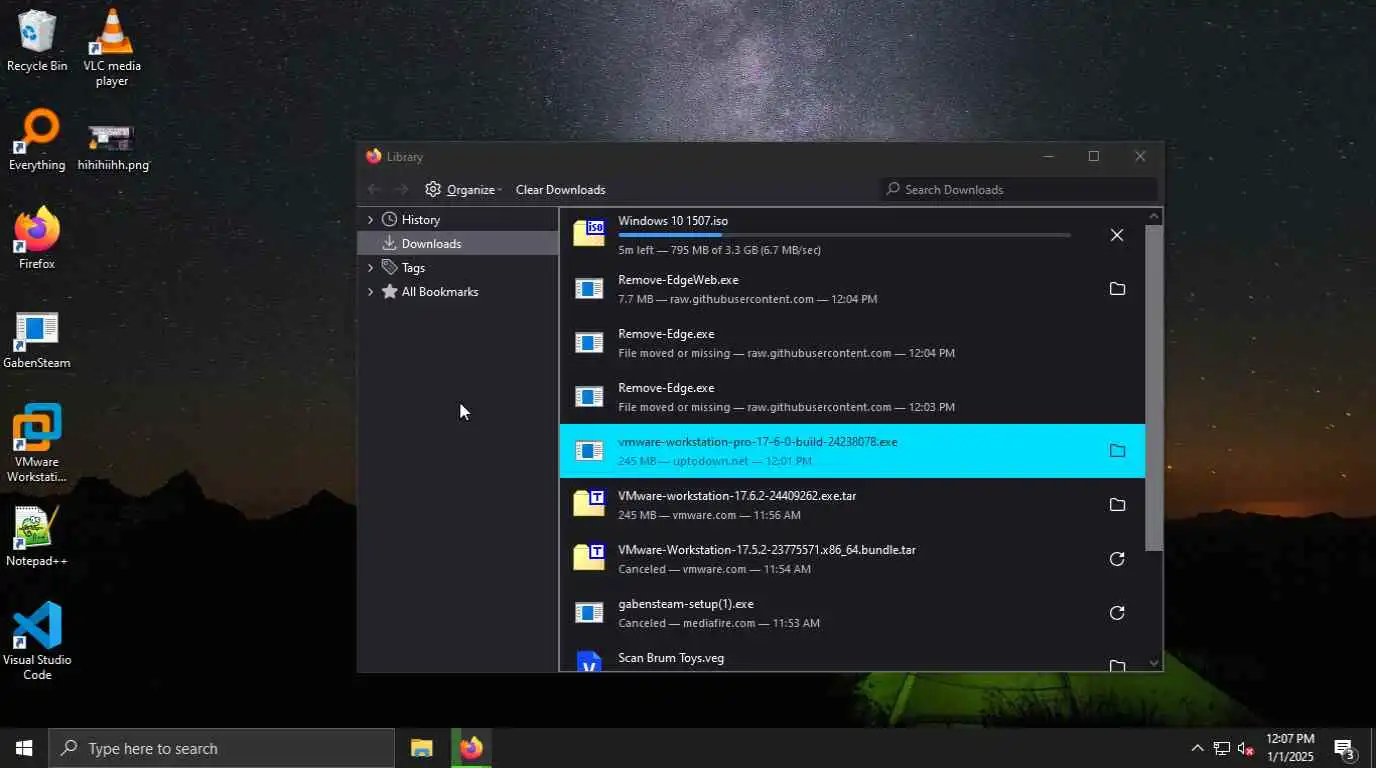Image resolution: width=1376 pixels, height=768 pixels.
Task: Show hidden system tray icons
Action: (x=1197, y=748)
